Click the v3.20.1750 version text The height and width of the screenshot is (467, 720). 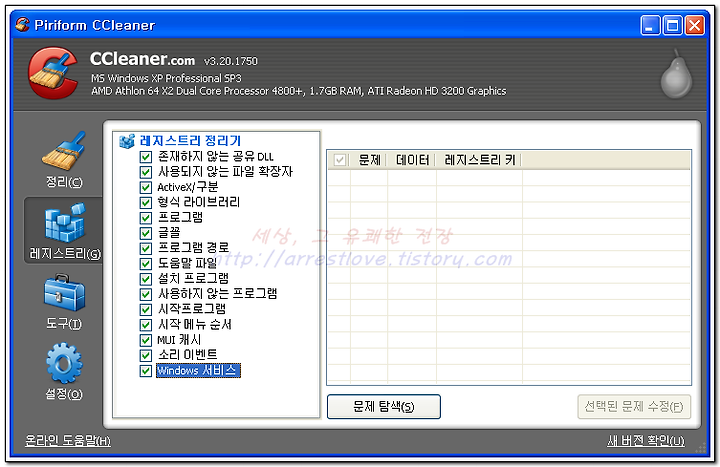coord(231,61)
